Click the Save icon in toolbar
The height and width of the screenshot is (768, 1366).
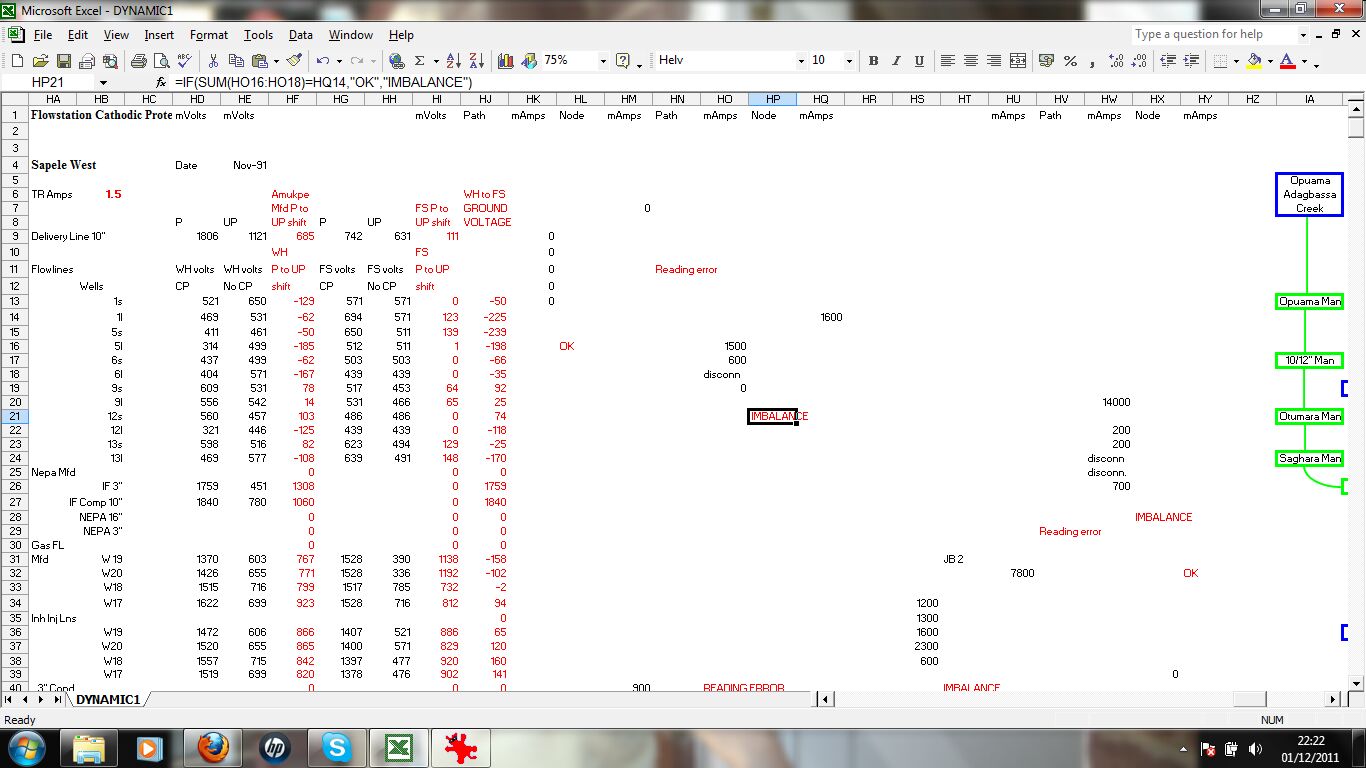[x=63, y=61]
